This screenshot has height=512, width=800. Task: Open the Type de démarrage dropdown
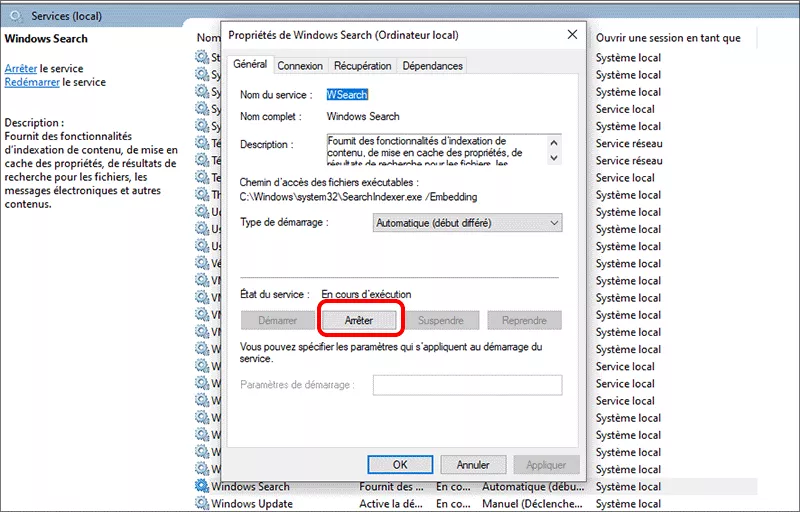466,223
